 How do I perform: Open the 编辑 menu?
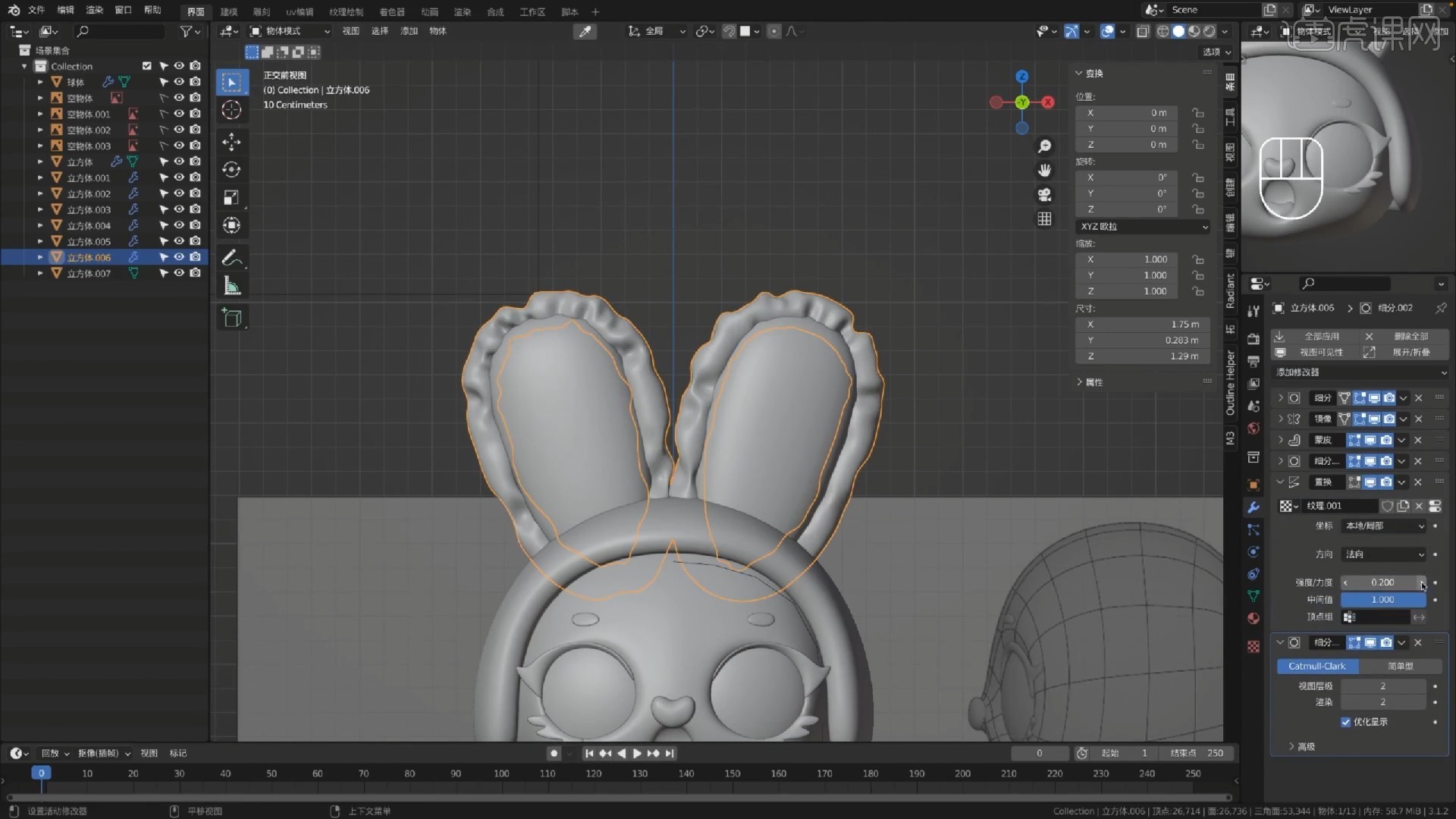coord(66,11)
